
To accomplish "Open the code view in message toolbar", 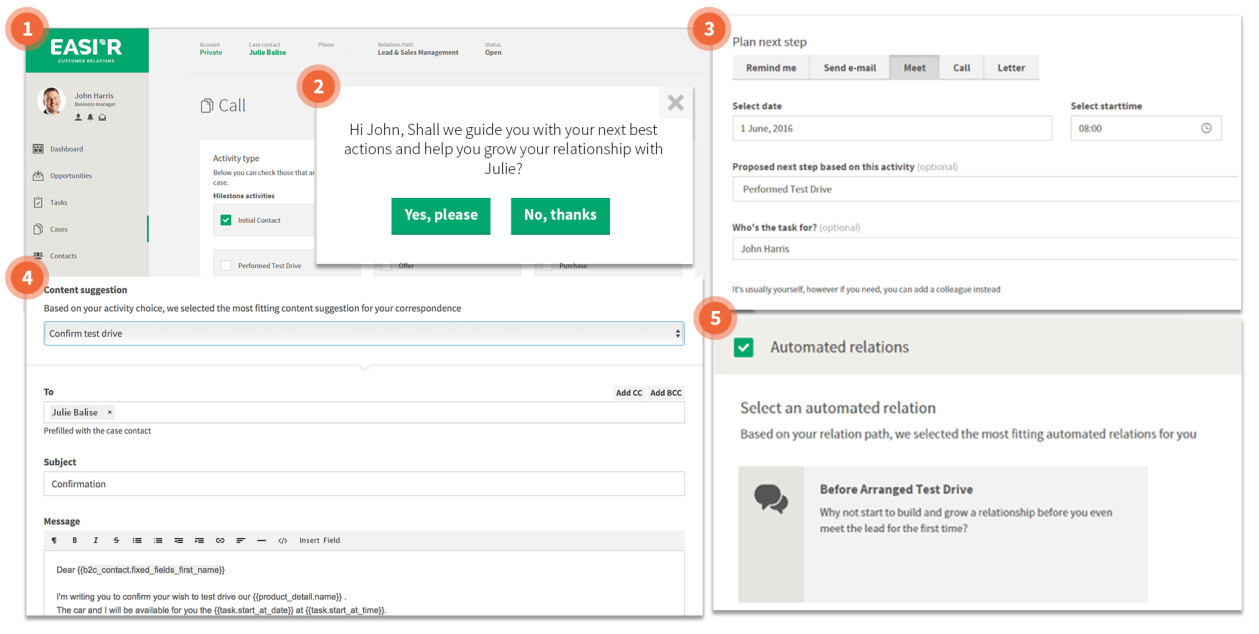I will click(282, 540).
